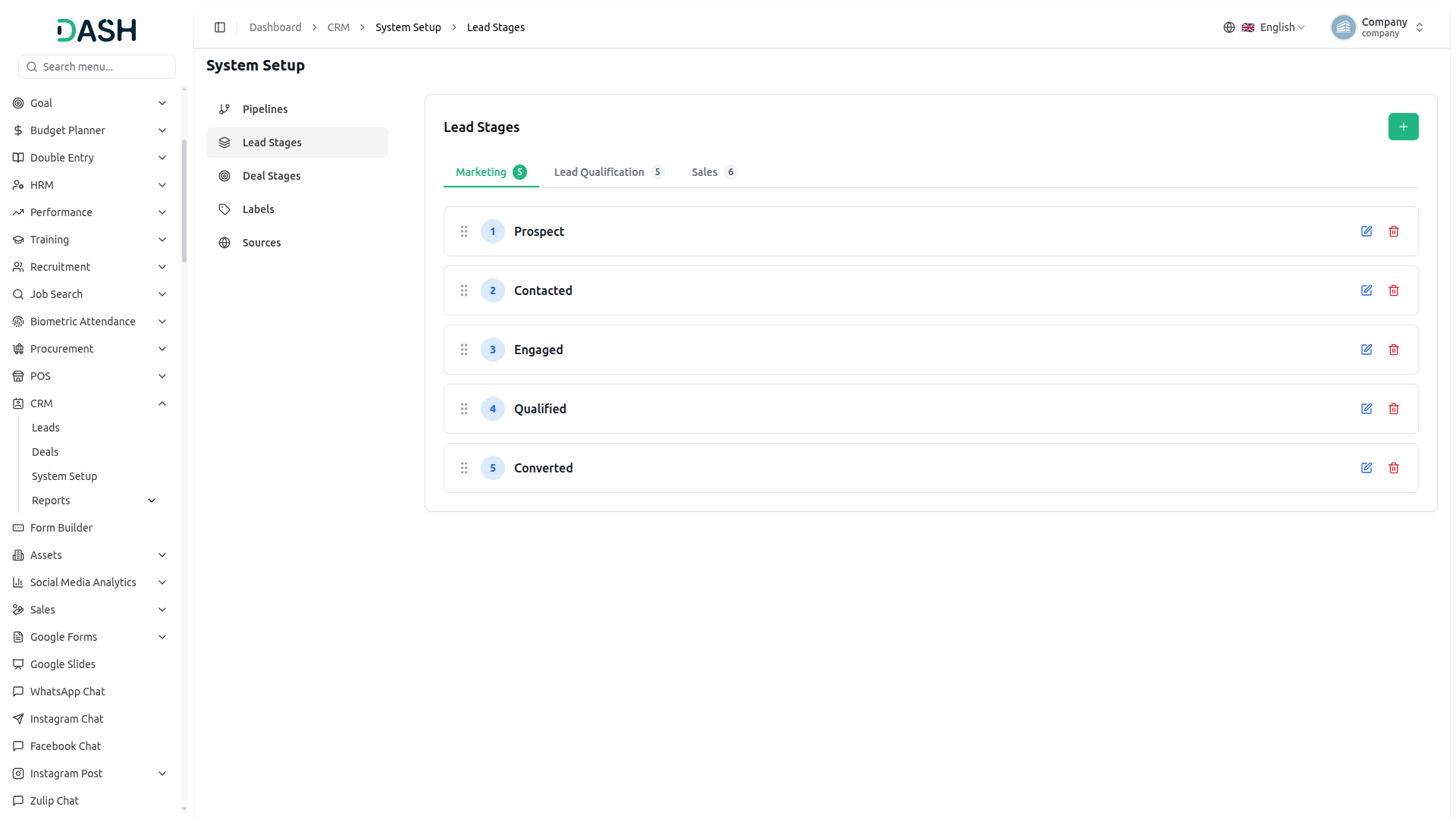Click the Qualified stage drag handle
This screenshot has height=819, width=1456.
pos(464,409)
